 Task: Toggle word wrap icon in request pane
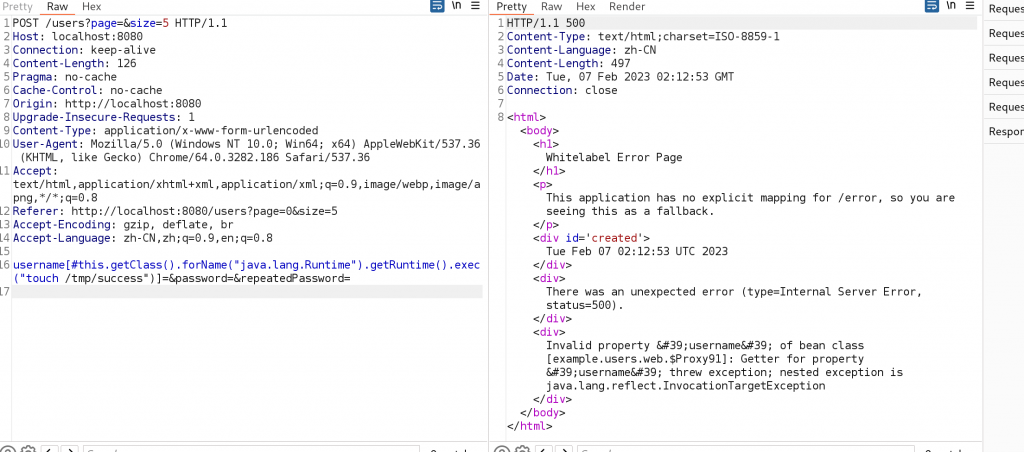coord(437,6)
